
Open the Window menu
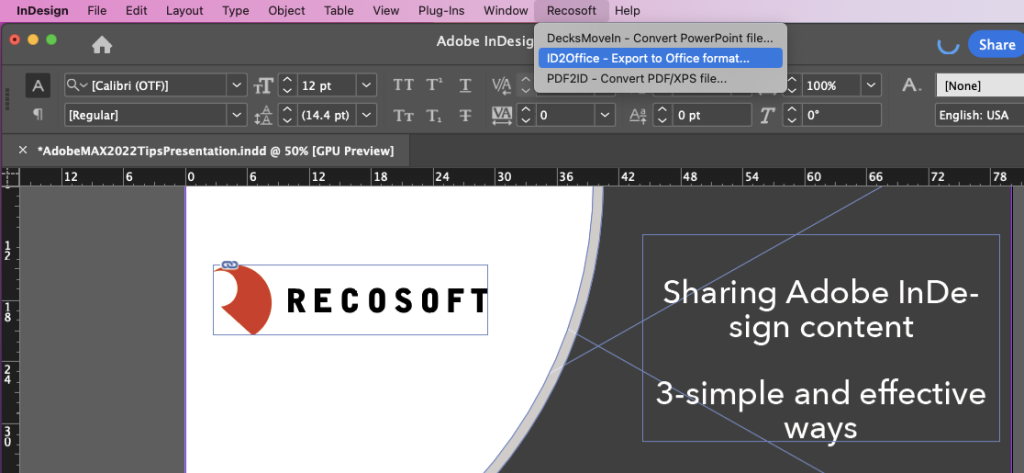505,10
